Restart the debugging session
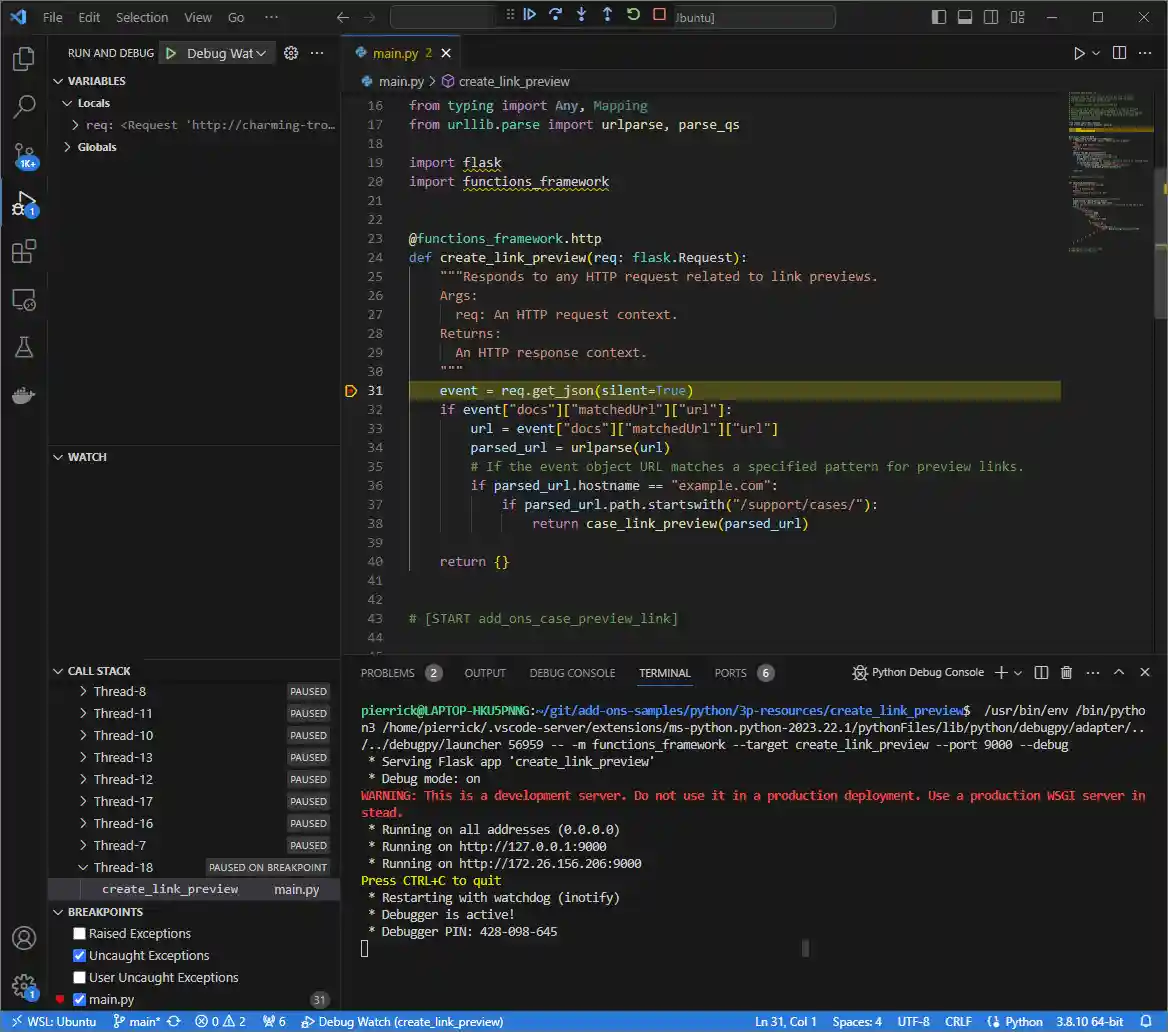 tap(633, 14)
